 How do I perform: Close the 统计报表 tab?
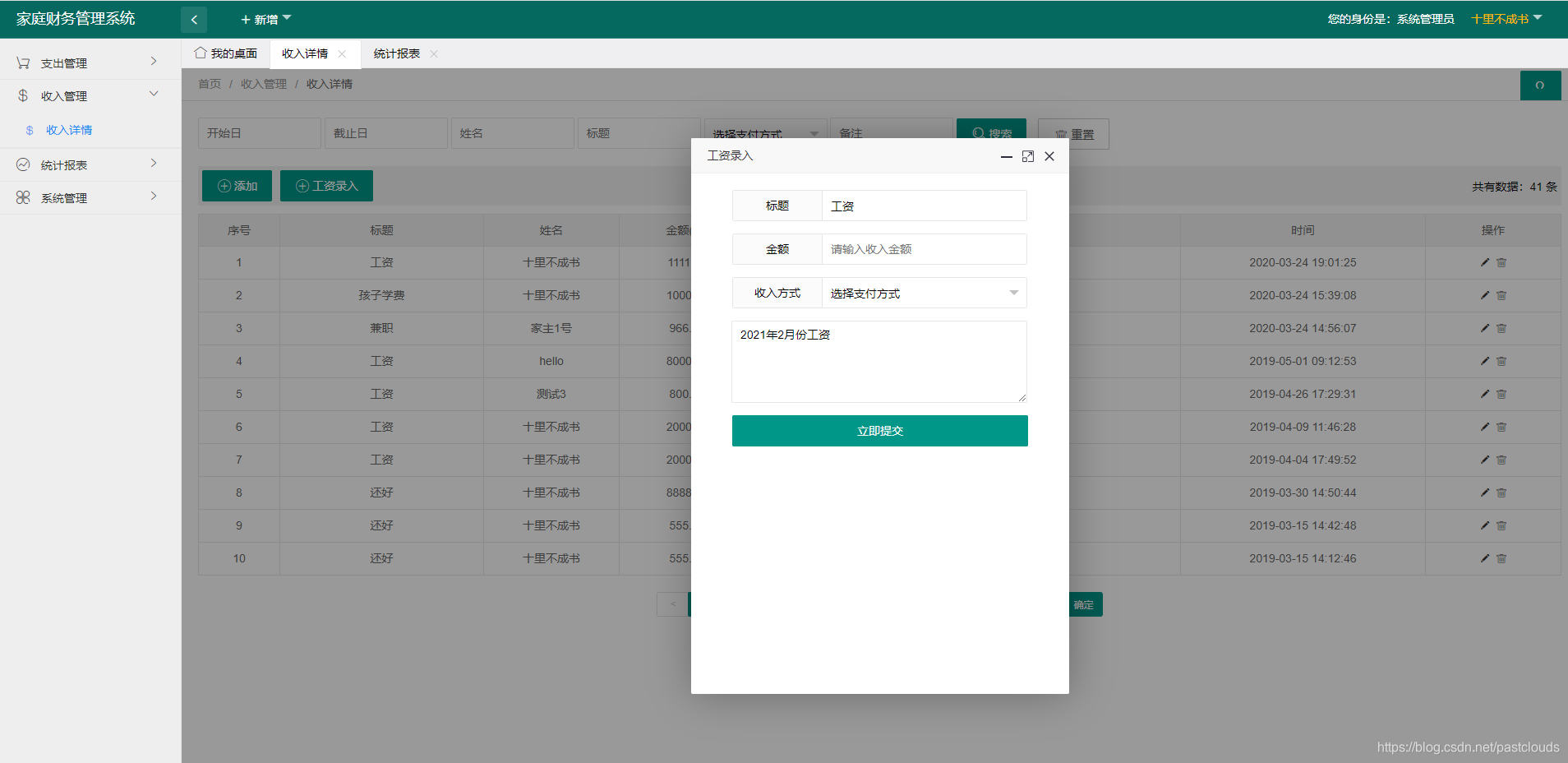pos(434,53)
